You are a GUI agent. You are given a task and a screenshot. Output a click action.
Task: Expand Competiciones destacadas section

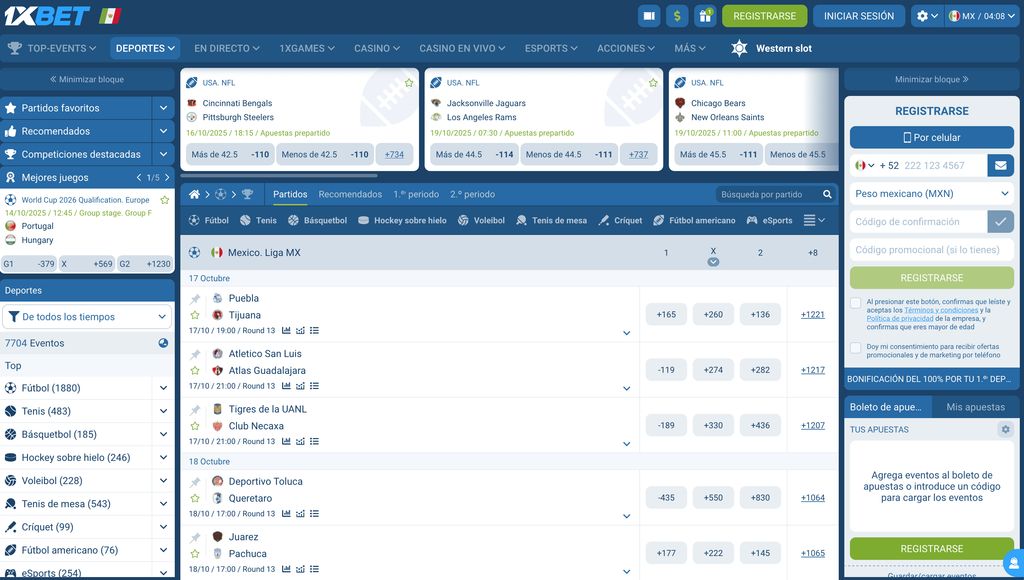(163, 154)
